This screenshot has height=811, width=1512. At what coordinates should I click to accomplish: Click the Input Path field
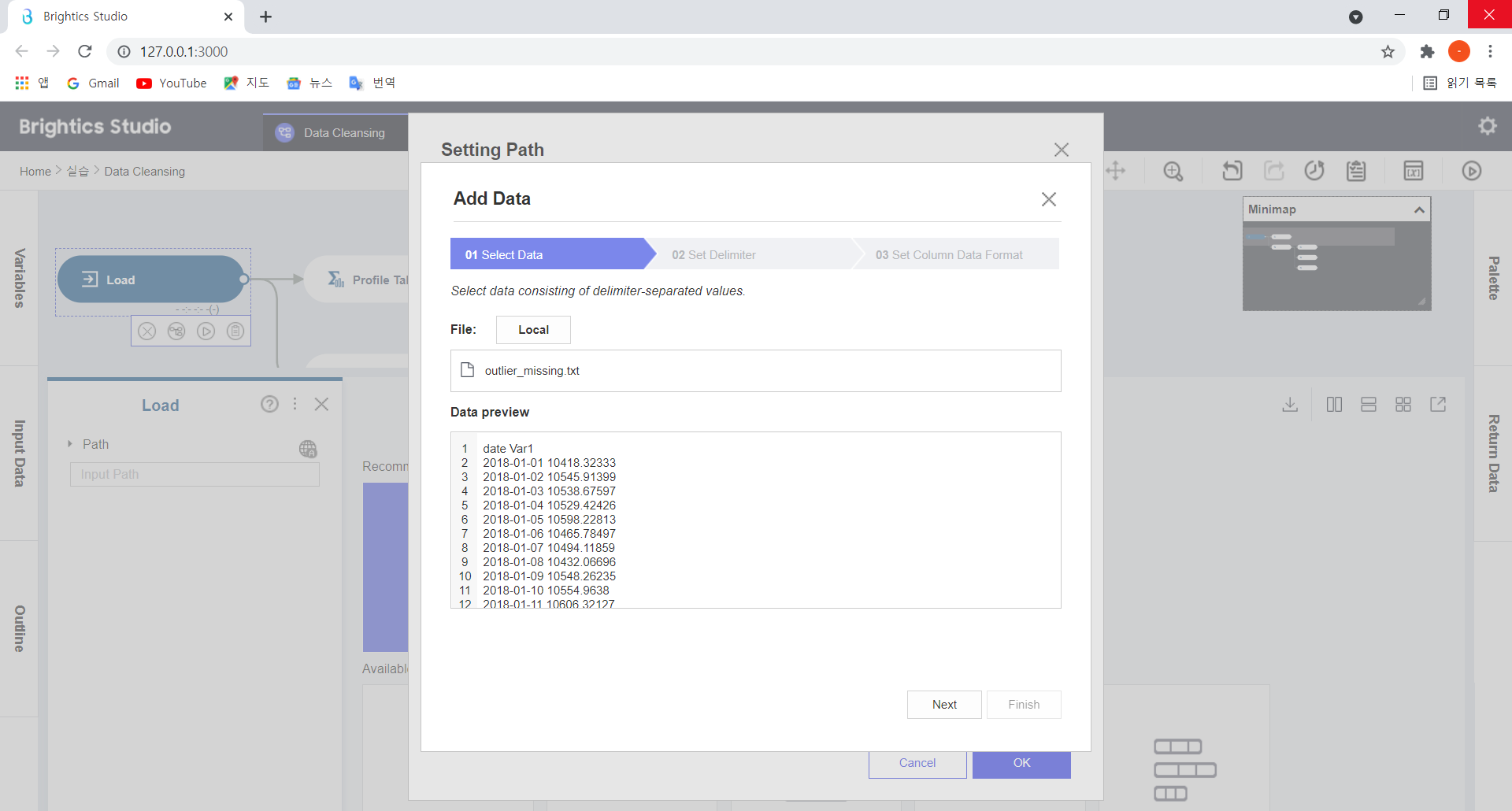click(195, 474)
